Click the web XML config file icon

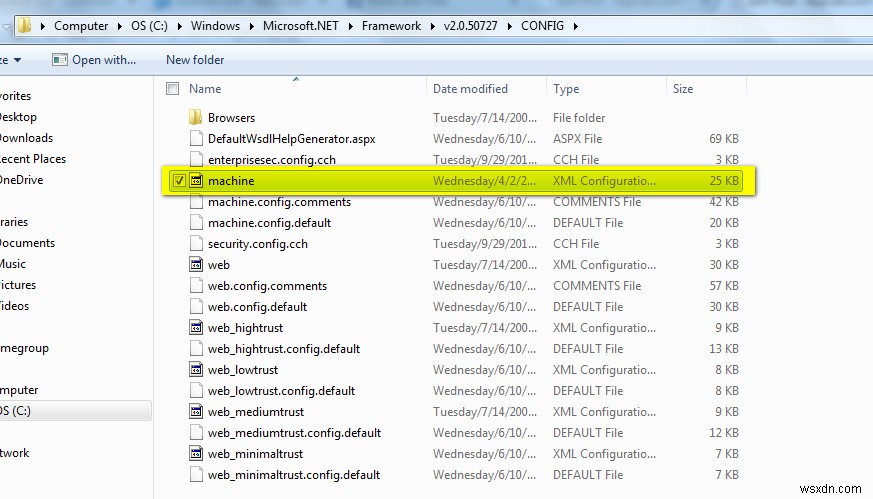[x=196, y=265]
